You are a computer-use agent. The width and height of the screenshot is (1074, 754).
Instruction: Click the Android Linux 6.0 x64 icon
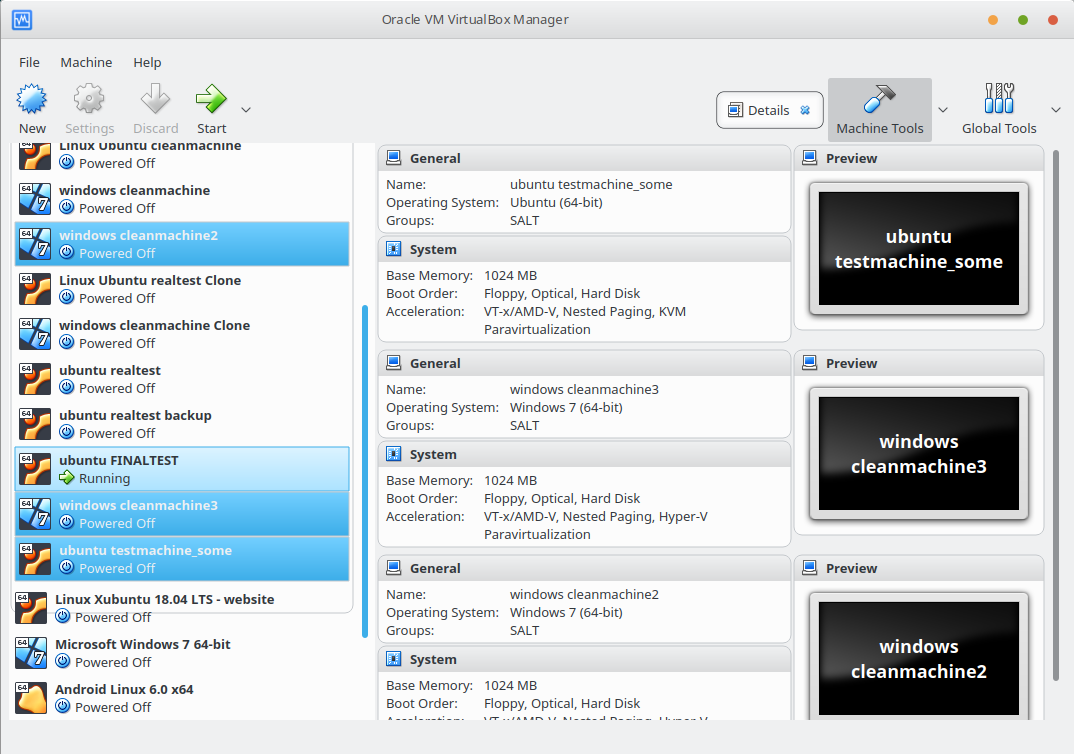click(31, 699)
